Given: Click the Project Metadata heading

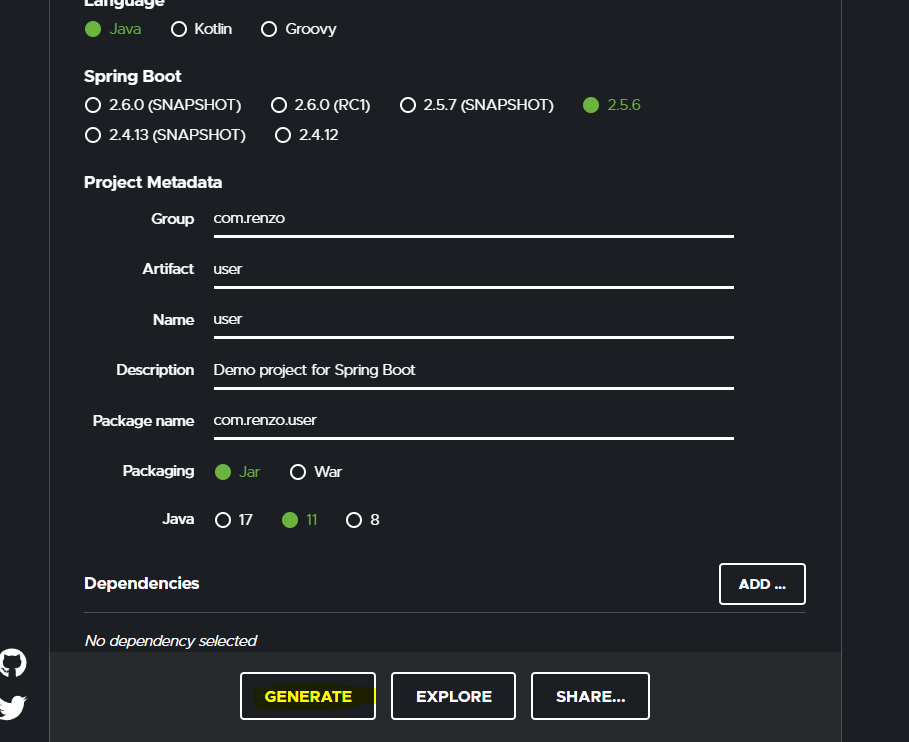Looking at the screenshot, I should (x=153, y=182).
